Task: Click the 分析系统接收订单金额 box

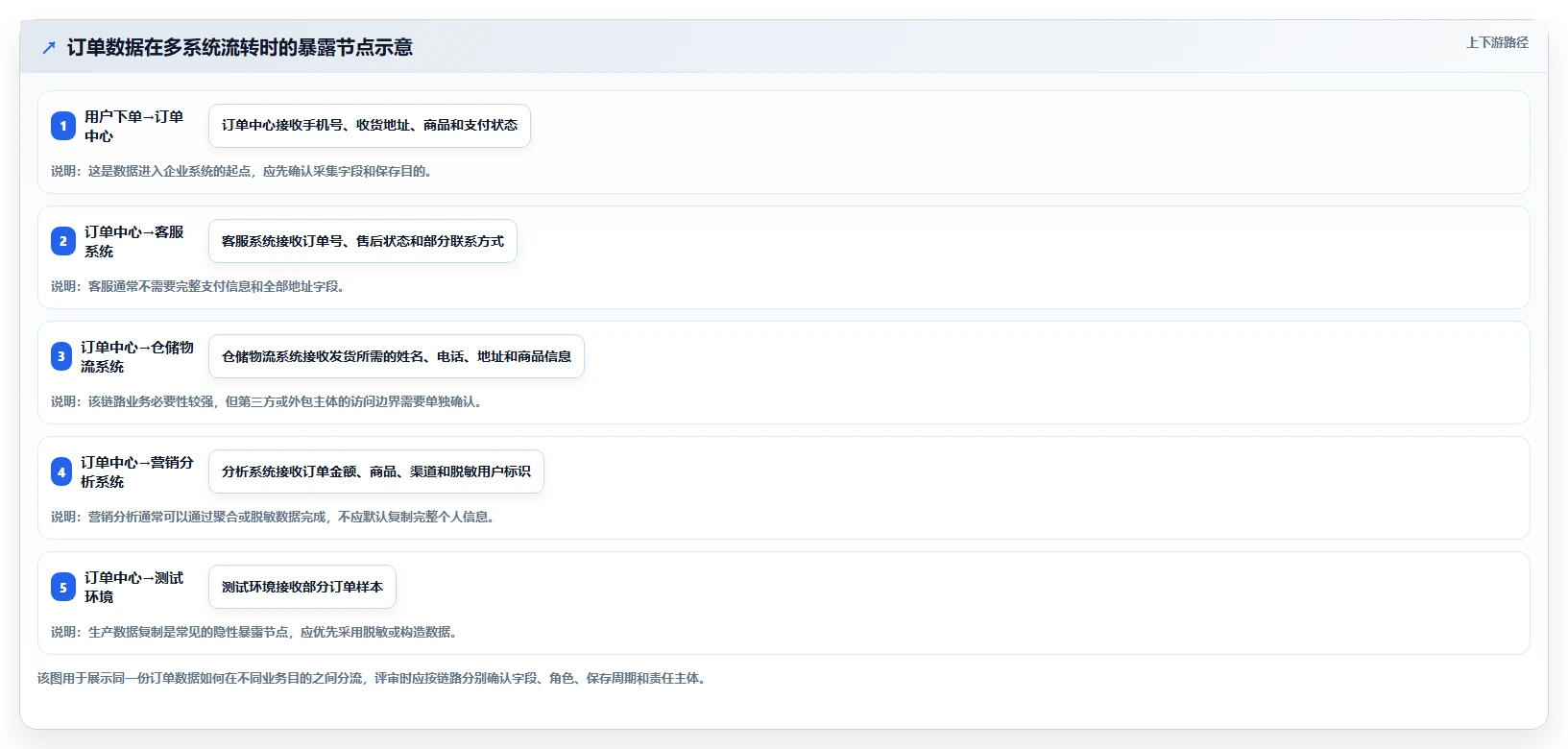Action: coord(376,471)
